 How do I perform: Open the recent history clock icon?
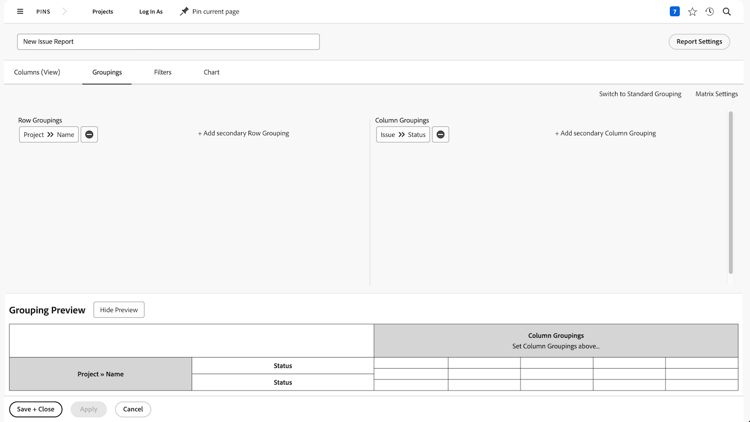pos(709,11)
